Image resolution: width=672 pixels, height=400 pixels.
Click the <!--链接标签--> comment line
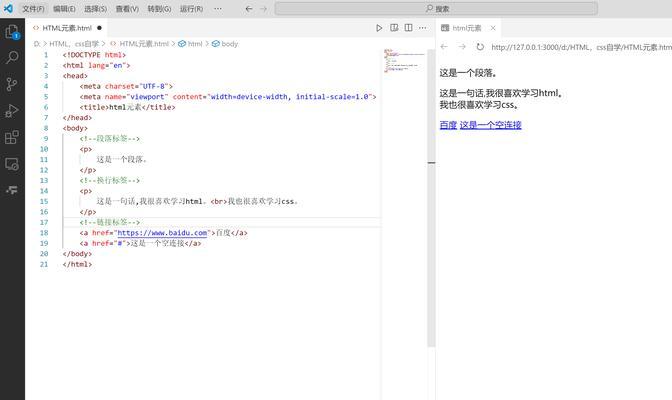click(109, 222)
